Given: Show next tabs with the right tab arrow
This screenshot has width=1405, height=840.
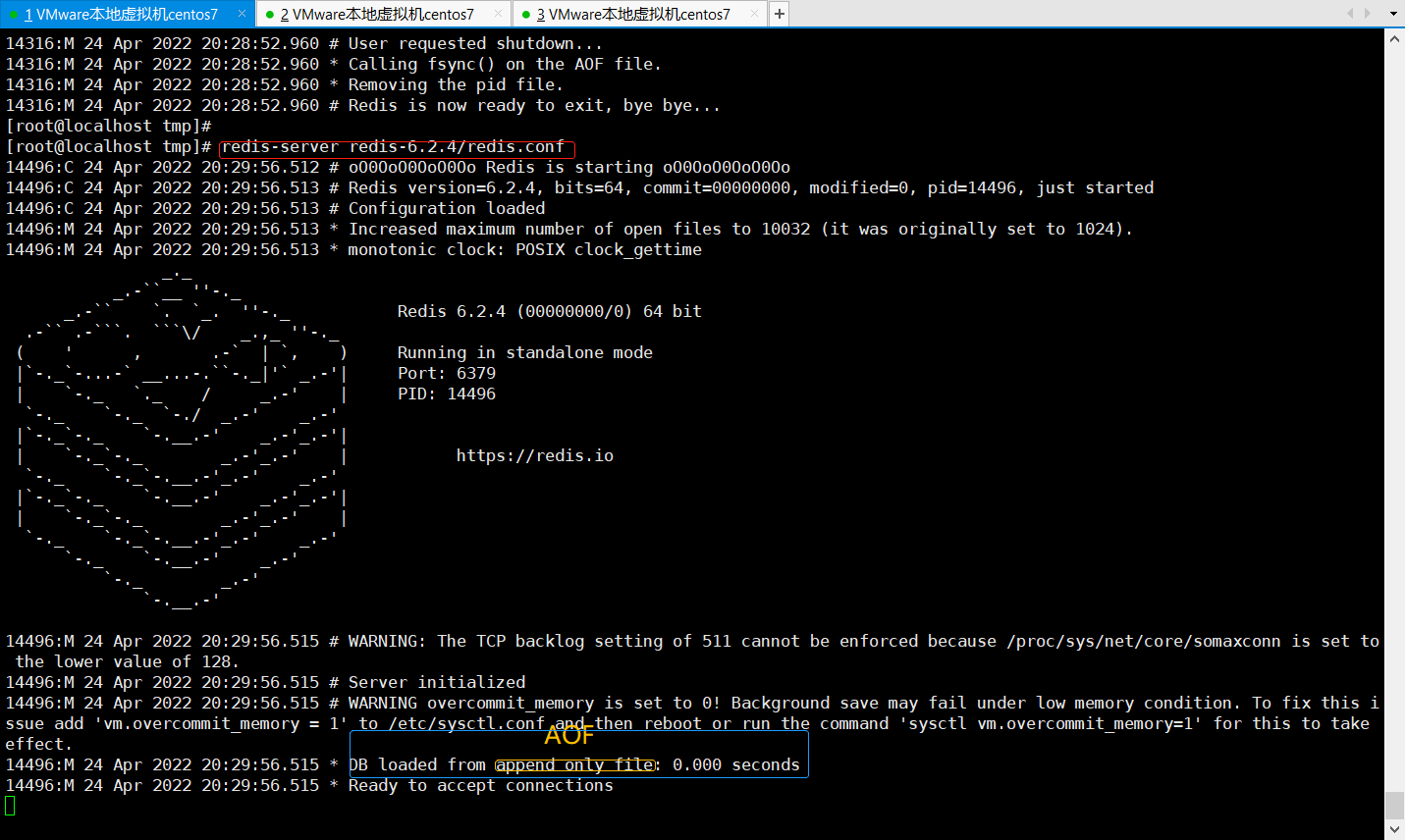Looking at the screenshot, I should tap(1368, 14).
